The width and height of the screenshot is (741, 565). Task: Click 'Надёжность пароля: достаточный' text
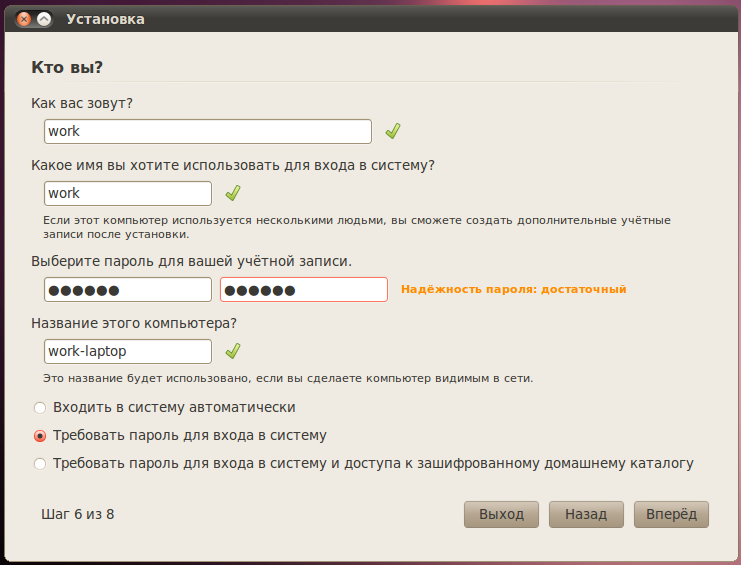coord(514,289)
